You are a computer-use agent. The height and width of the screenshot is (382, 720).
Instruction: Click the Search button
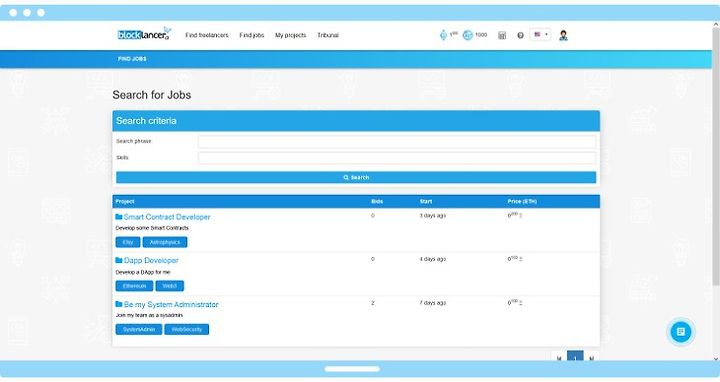tap(356, 177)
